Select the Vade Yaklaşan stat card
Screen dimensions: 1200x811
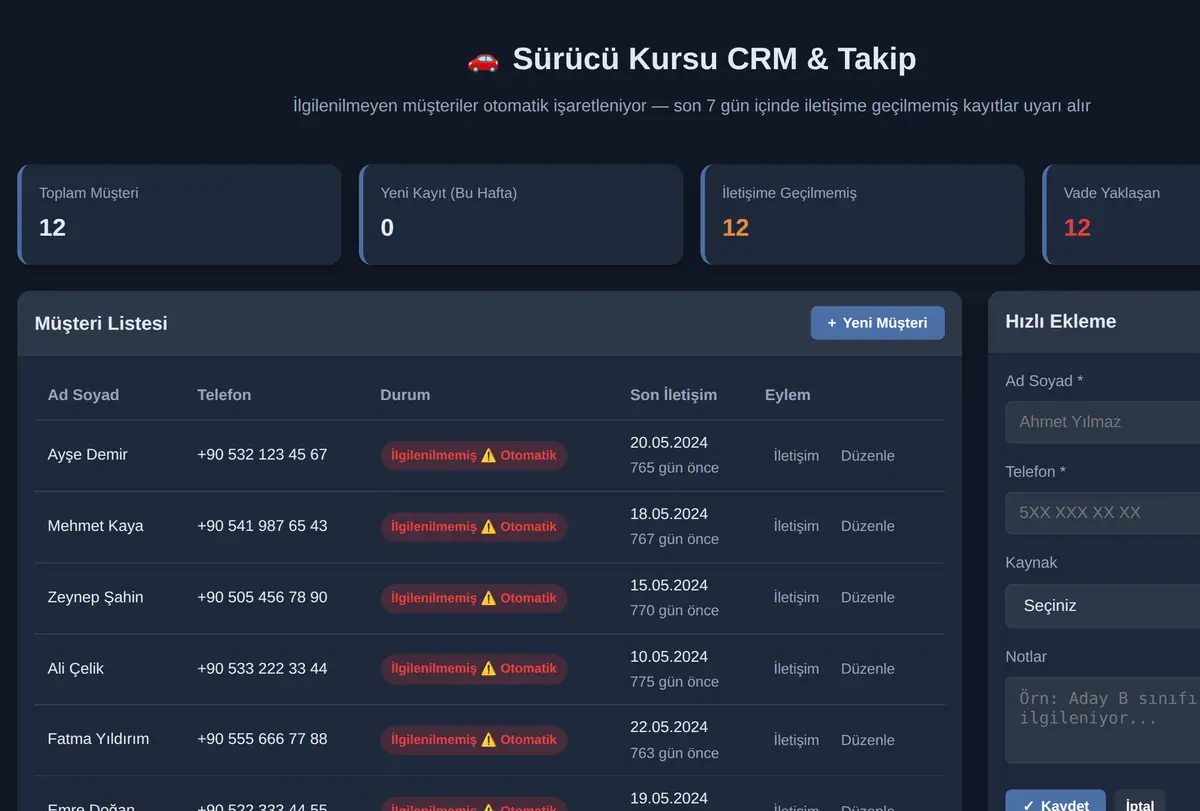(x=1121, y=215)
